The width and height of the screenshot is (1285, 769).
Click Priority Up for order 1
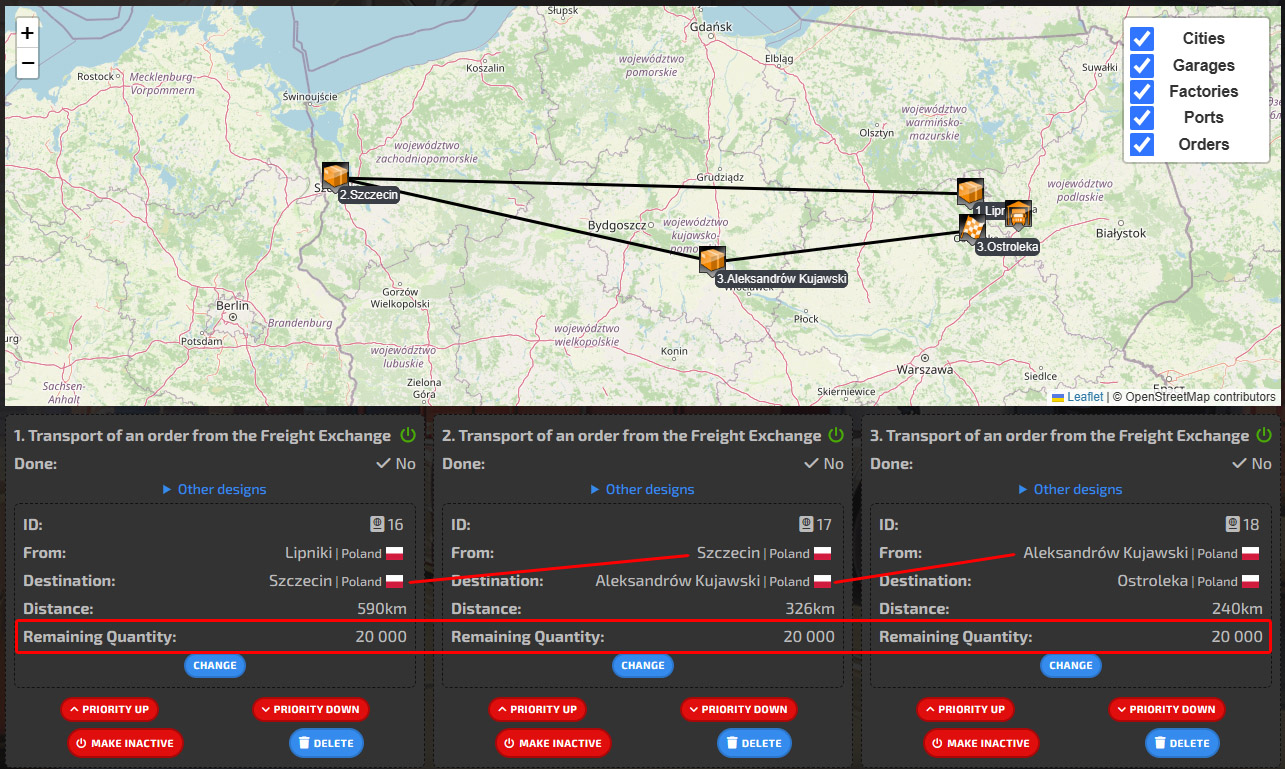pyautogui.click(x=110, y=709)
